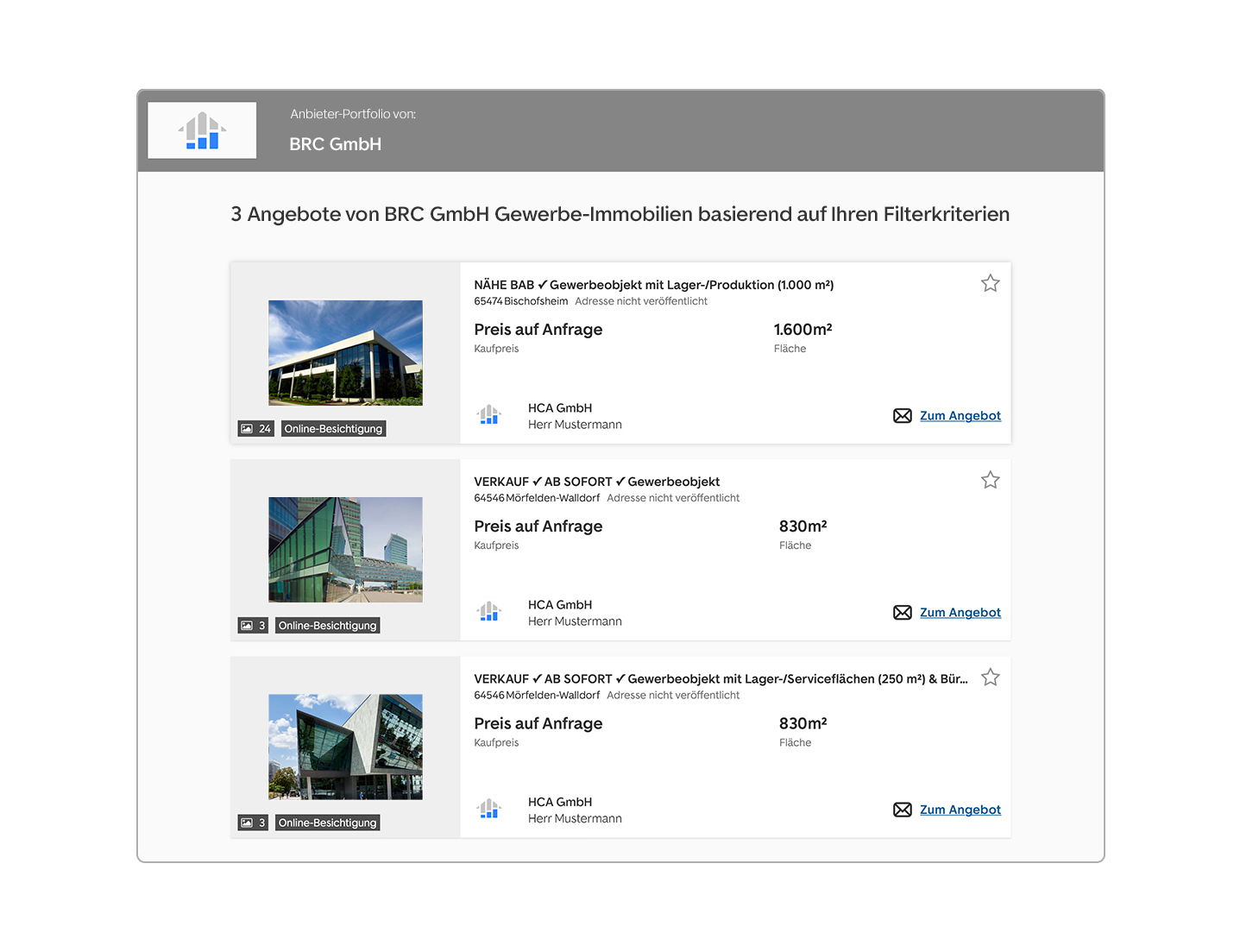This screenshot has height=952, width=1240.
Task: Star the second listing VERKAUF AB SOFORT Gewerbeobjekt
Action: [990, 480]
